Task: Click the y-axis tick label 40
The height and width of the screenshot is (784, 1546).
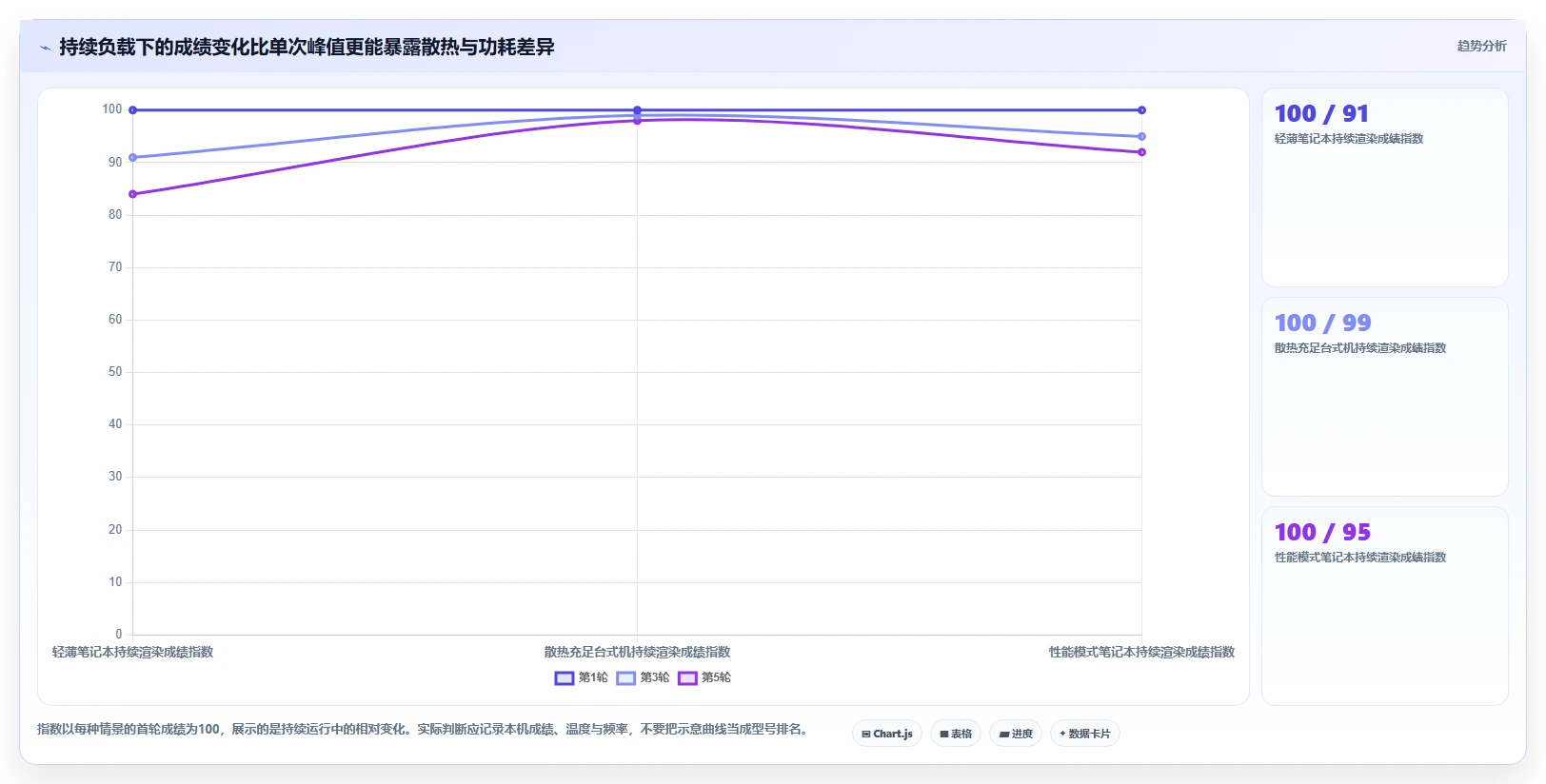Action: coord(115,424)
